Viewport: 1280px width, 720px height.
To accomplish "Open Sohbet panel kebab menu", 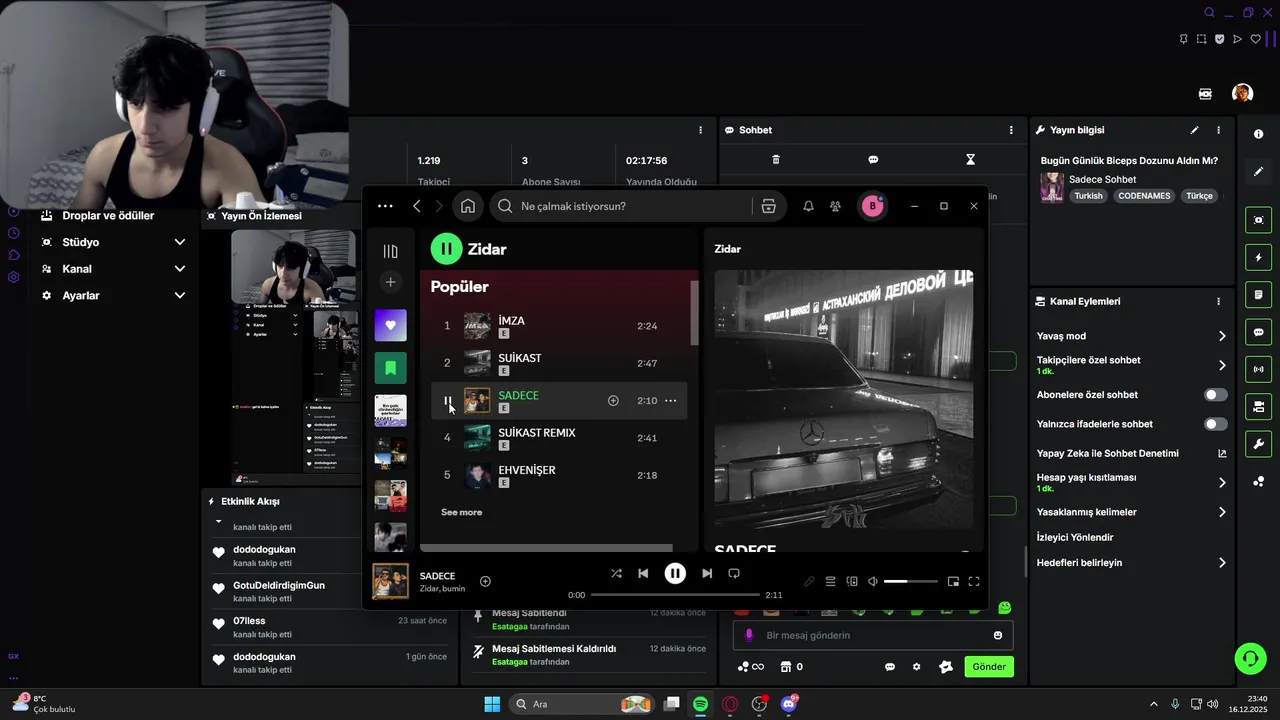I will 1011,130.
